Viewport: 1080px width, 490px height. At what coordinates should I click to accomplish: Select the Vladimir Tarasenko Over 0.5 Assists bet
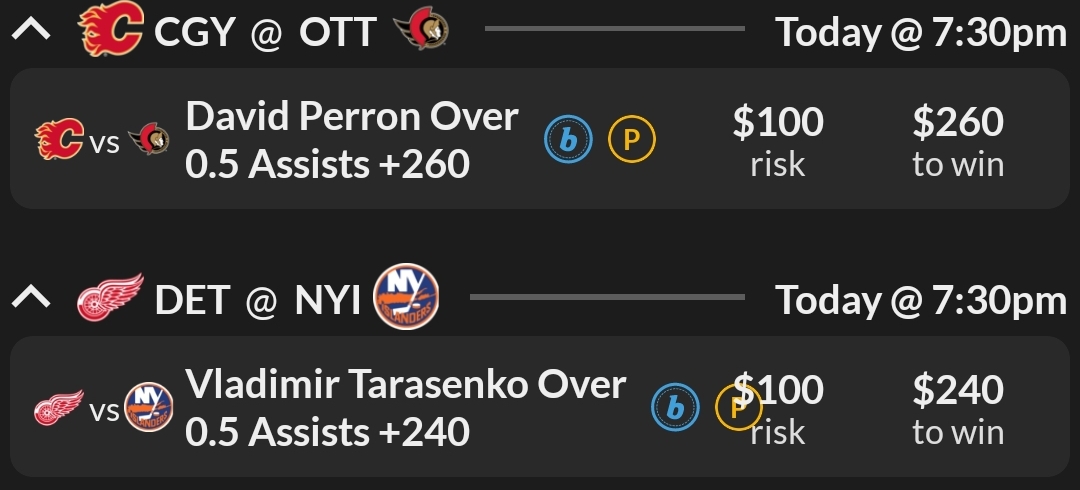click(405, 408)
